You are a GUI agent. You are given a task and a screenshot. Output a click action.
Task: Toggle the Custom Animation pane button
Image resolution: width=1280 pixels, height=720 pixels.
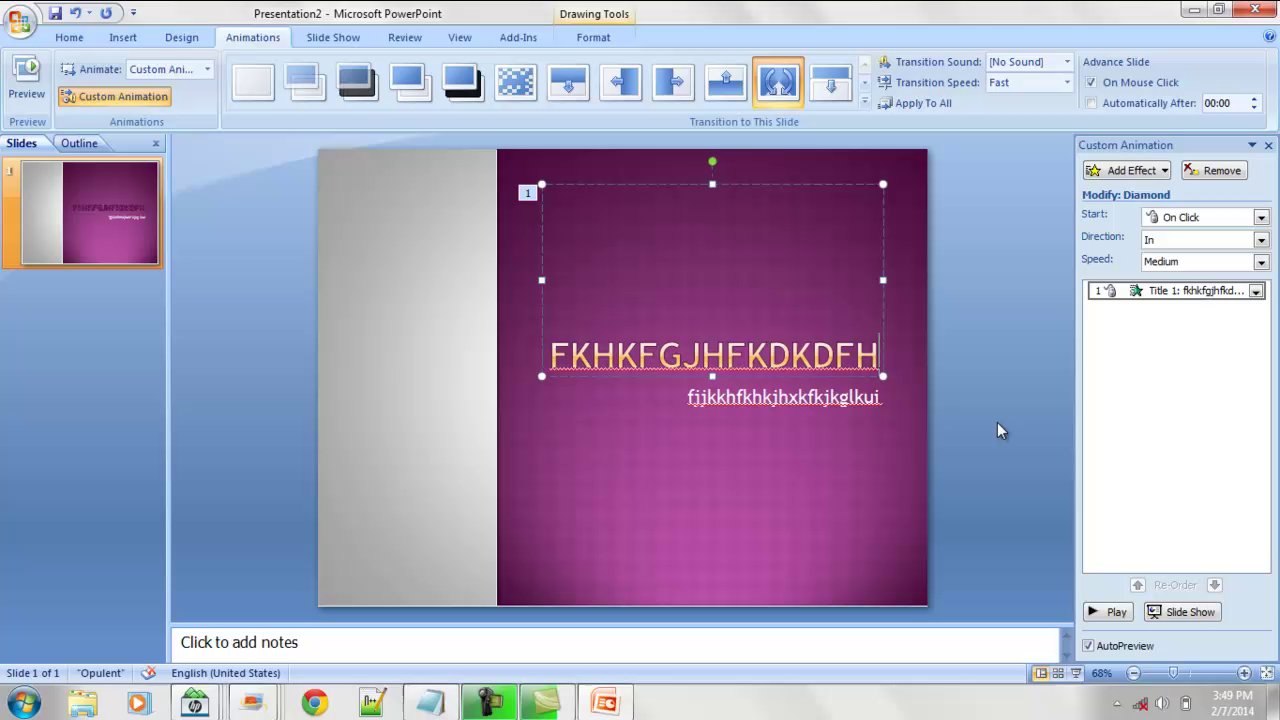[x=114, y=96]
